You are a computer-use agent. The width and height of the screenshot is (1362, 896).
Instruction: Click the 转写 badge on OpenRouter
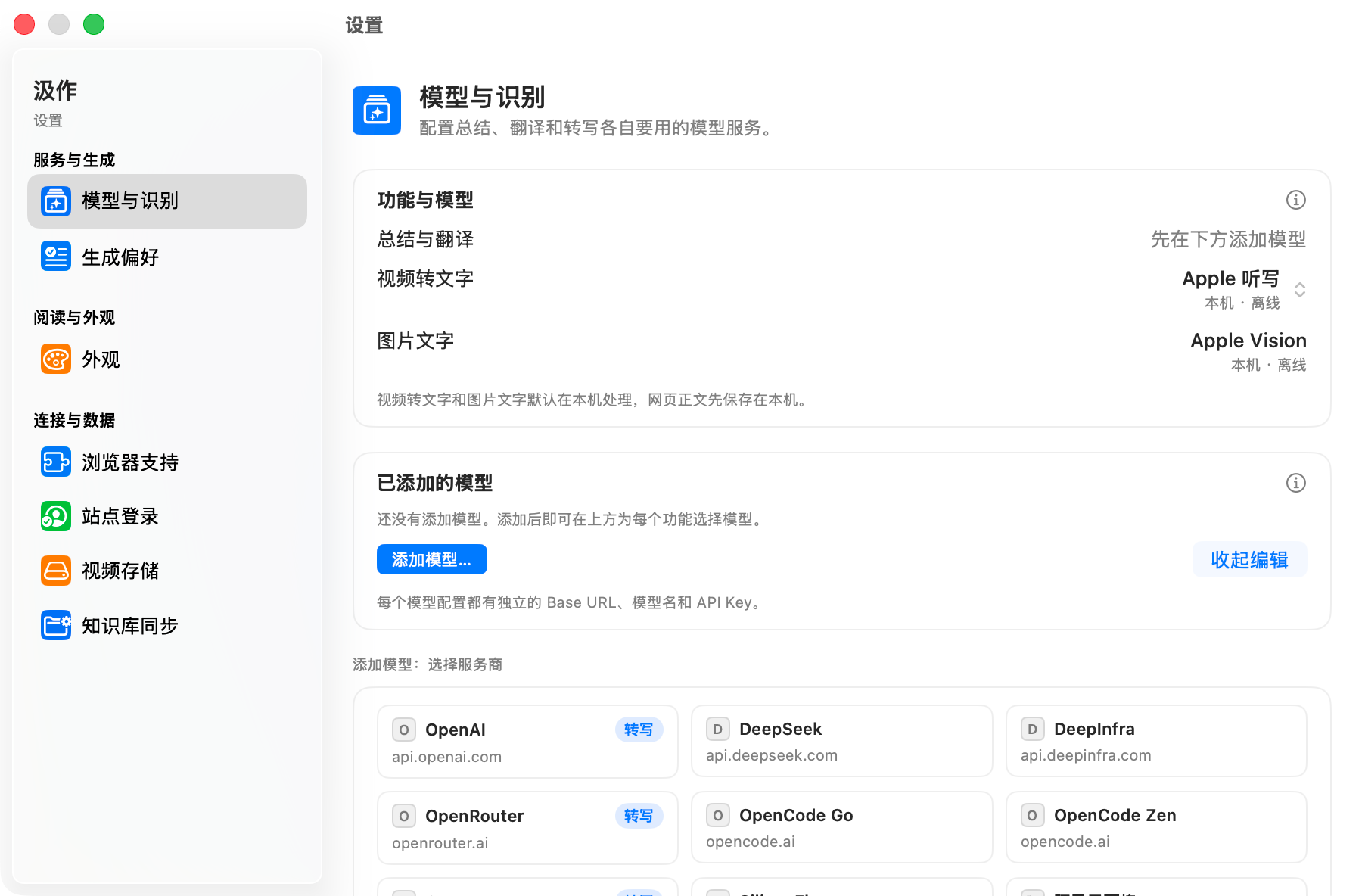pos(639,816)
